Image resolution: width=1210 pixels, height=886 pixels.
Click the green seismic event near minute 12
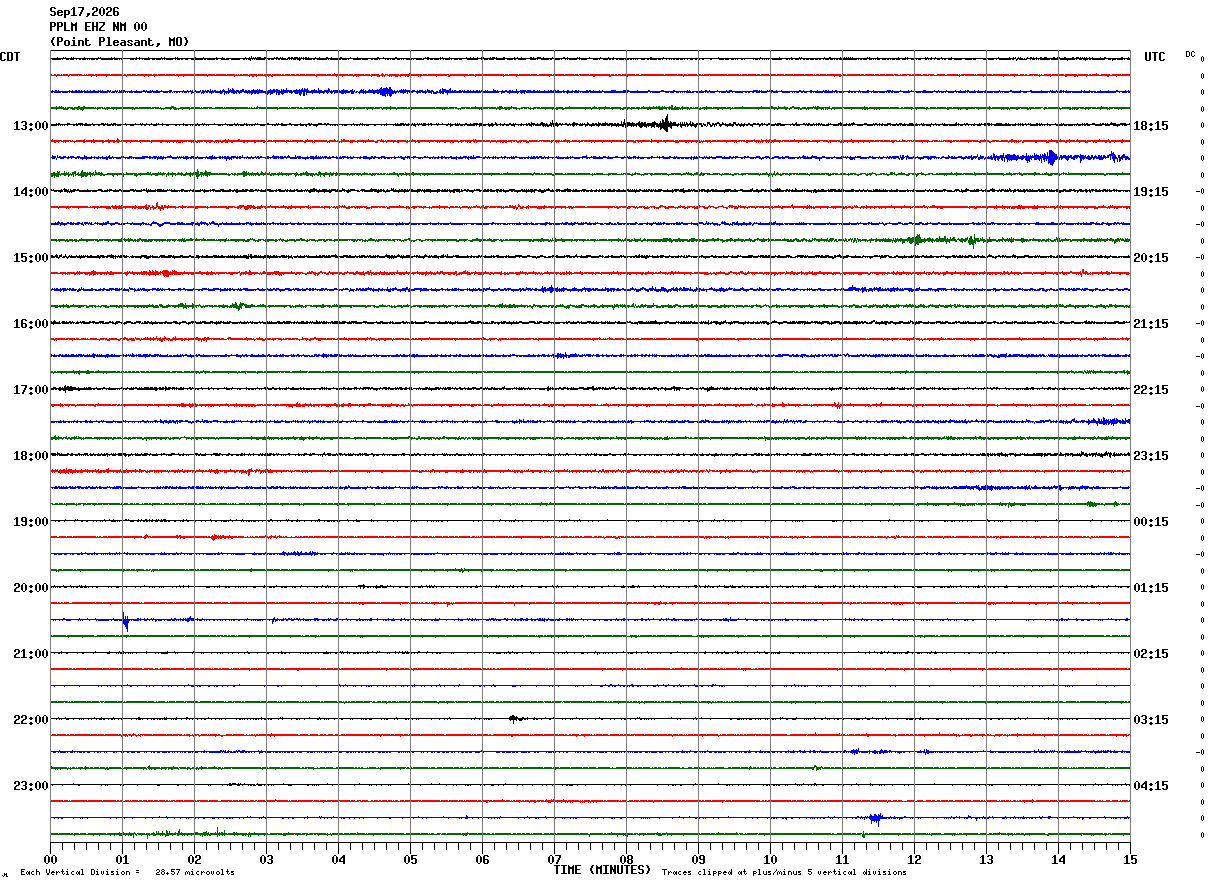tap(917, 240)
